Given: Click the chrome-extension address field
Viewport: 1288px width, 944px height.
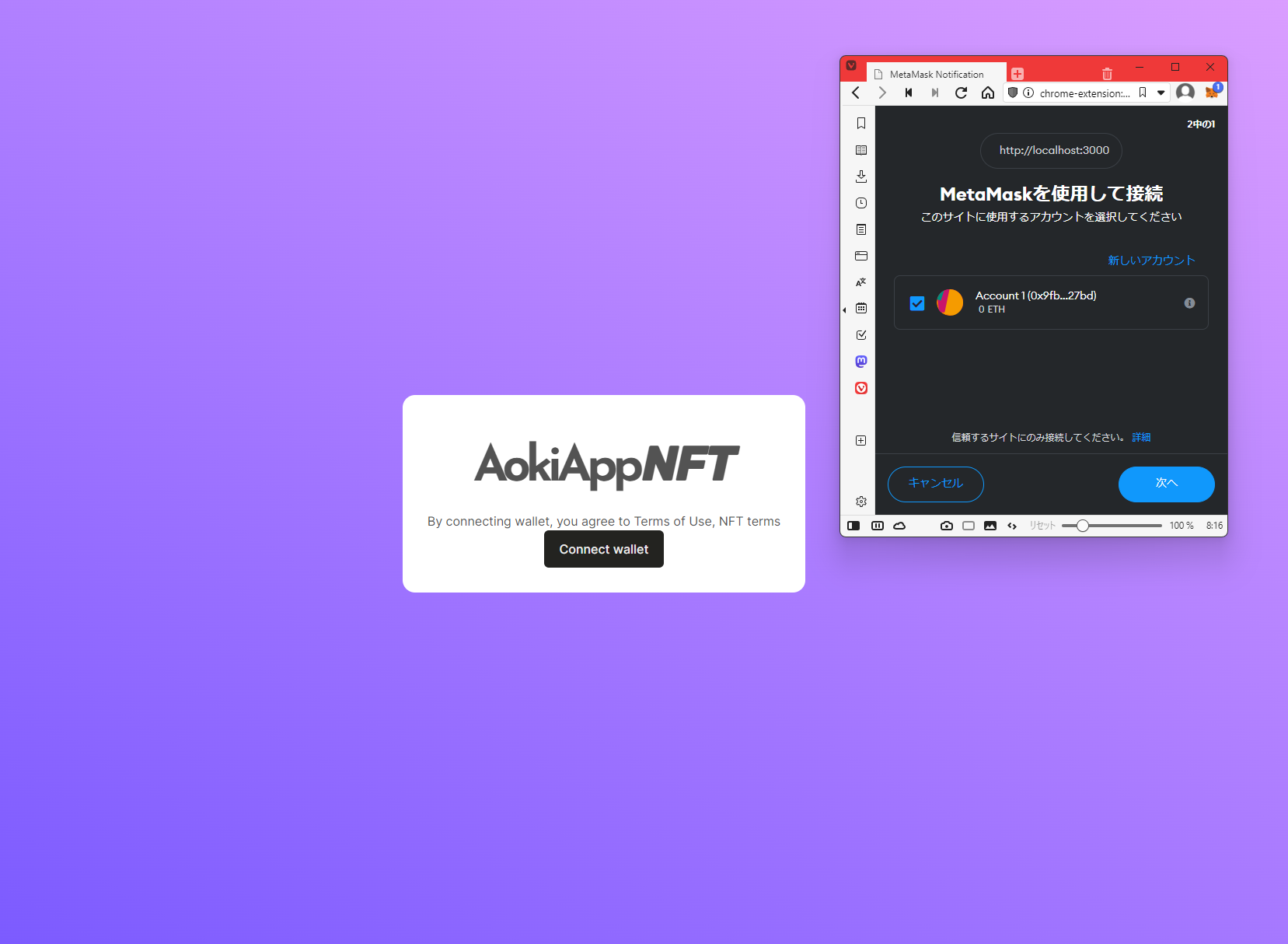Looking at the screenshot, I should [1085, 93].
